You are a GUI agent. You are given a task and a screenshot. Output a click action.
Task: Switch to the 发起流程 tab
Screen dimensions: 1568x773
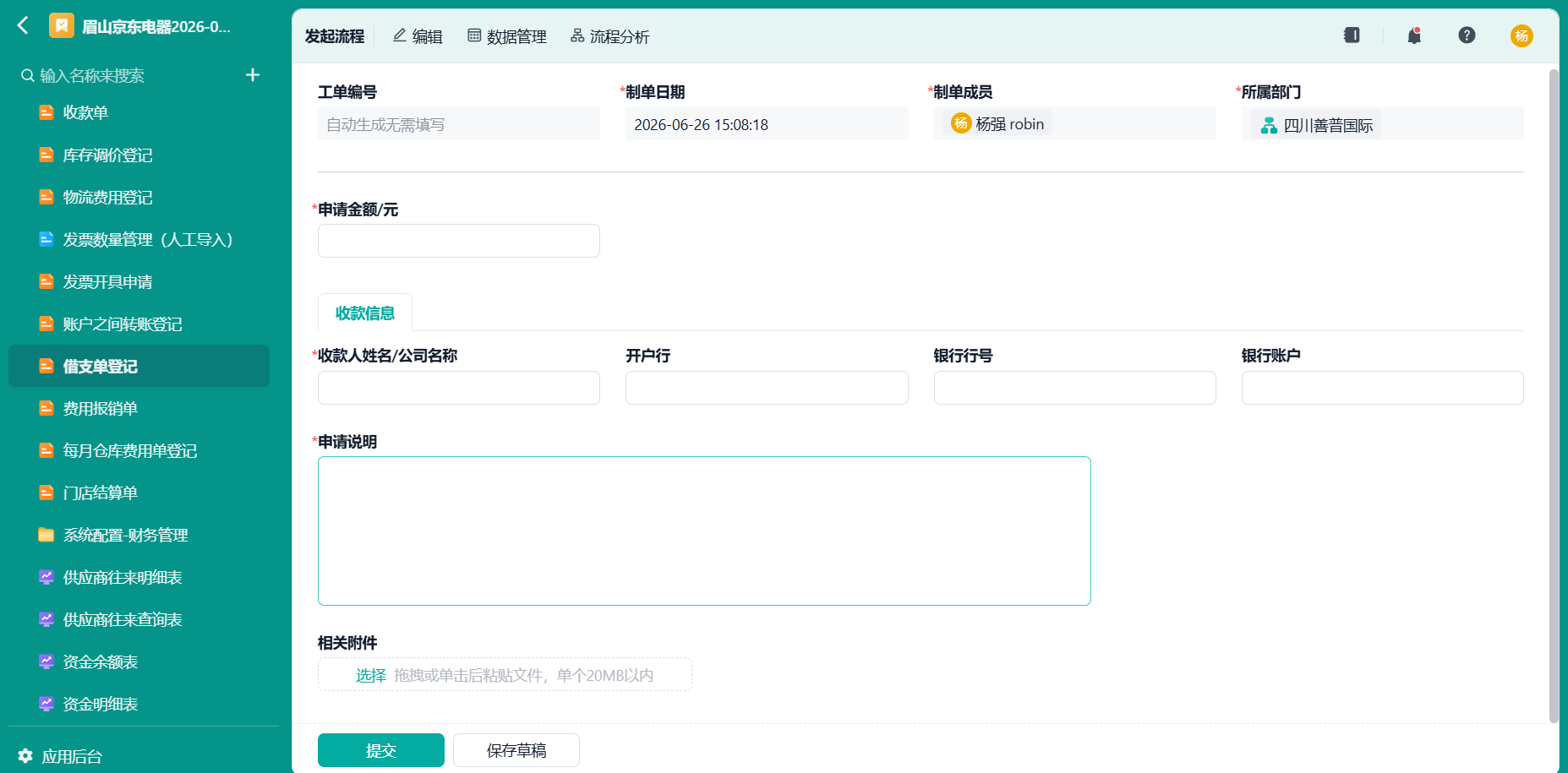tap(335, 36)
